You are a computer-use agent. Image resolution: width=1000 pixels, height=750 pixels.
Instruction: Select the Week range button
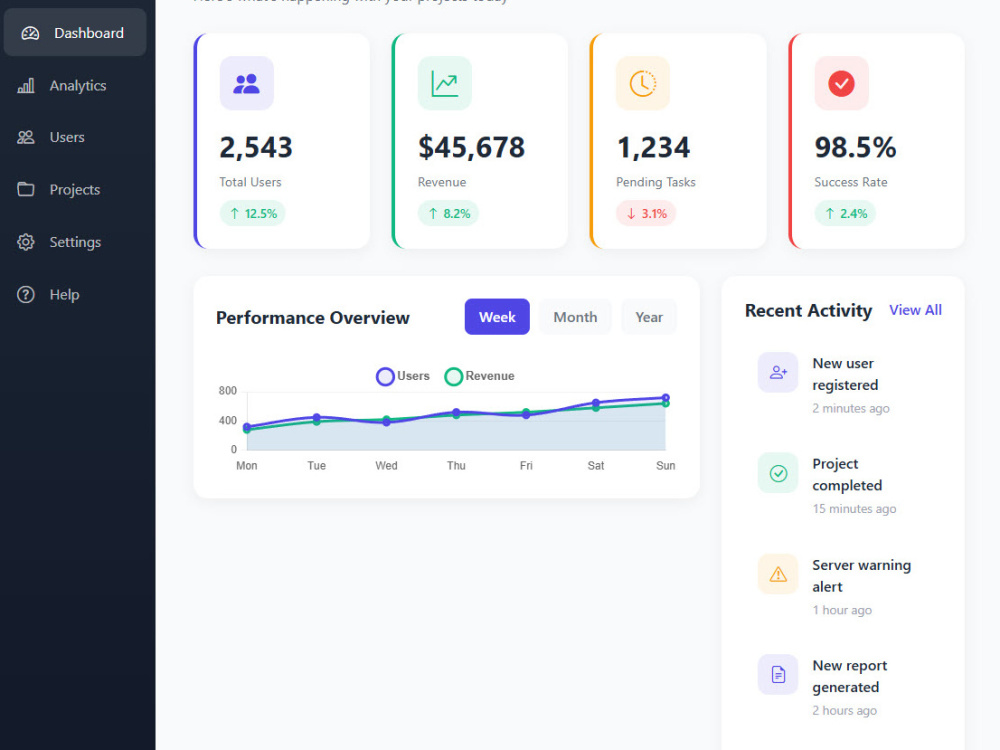tap(497, 317)
